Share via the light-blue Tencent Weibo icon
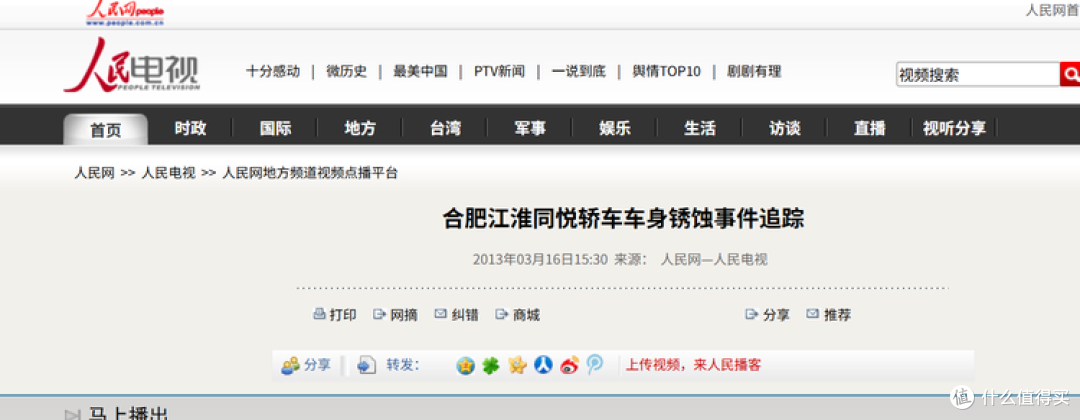 click(594, 366)
